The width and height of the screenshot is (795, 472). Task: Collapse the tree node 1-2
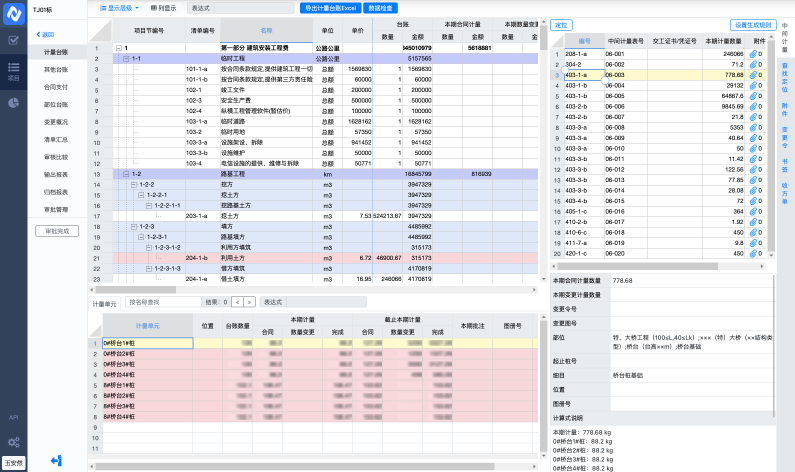click(127, 174)
